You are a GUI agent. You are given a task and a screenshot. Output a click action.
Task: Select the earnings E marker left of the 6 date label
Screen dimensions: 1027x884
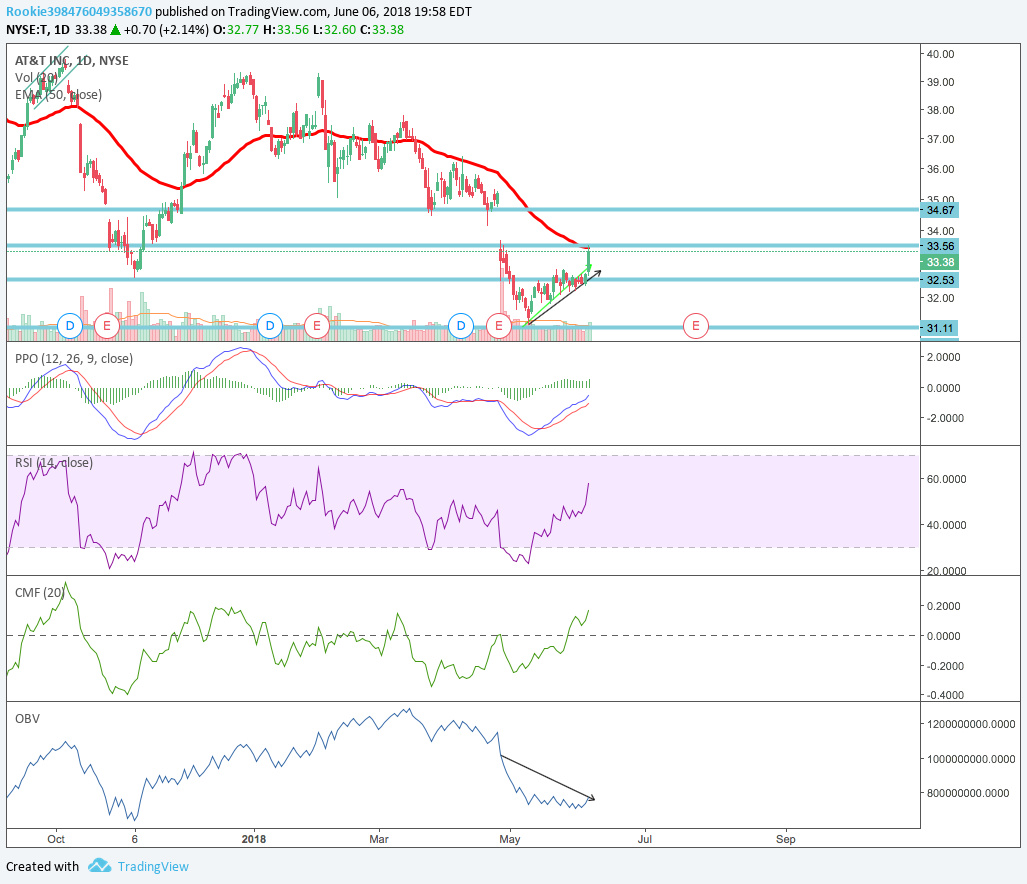(x=107, y=325)
